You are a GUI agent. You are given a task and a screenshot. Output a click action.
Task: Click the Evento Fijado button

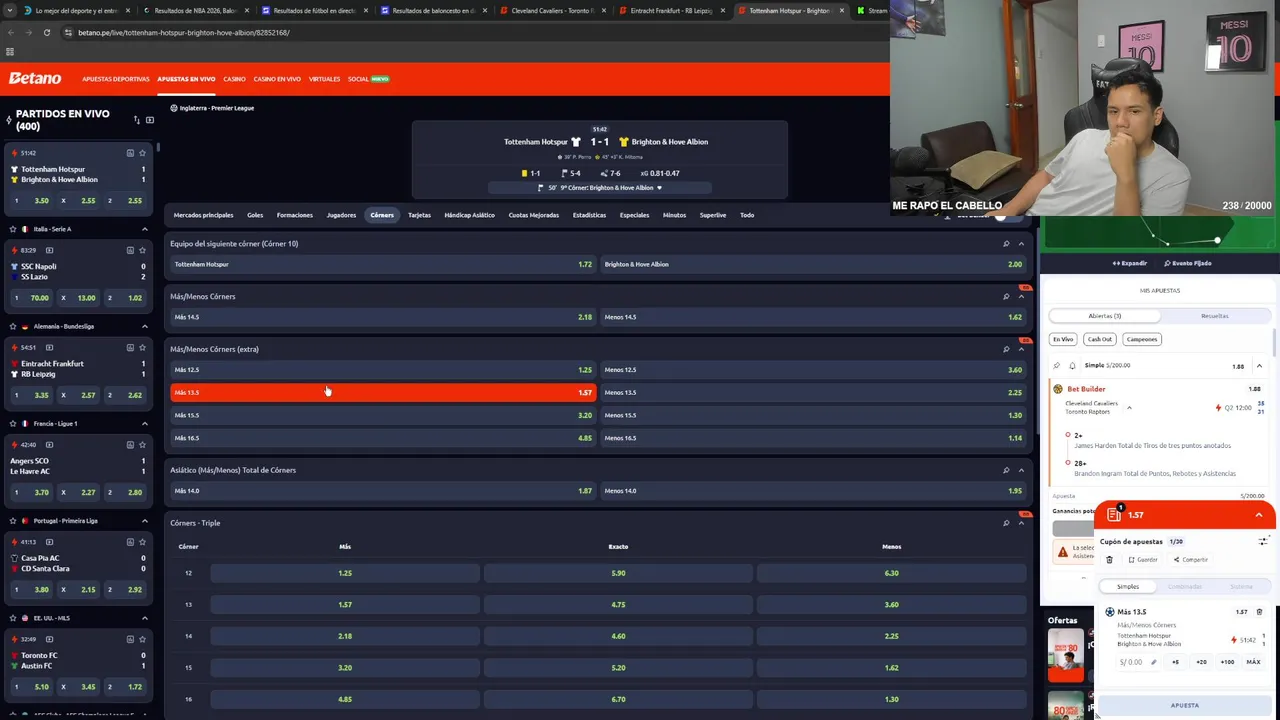point(1188,263)
